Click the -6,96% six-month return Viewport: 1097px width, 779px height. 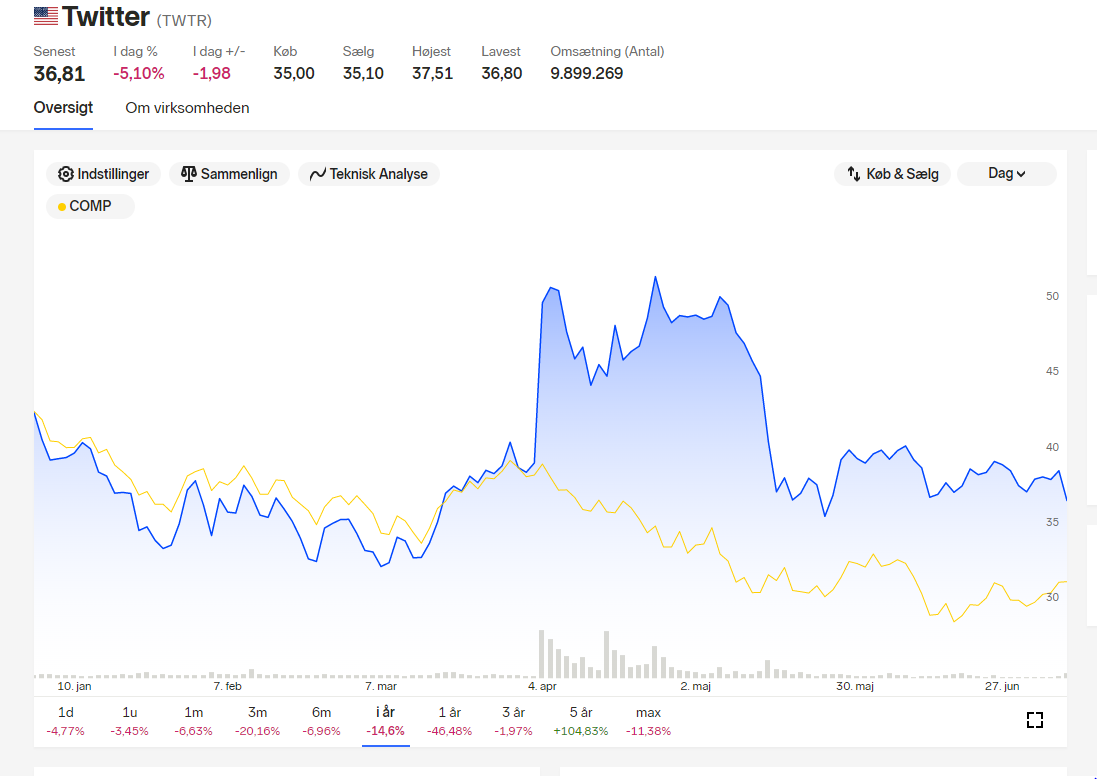322,731
